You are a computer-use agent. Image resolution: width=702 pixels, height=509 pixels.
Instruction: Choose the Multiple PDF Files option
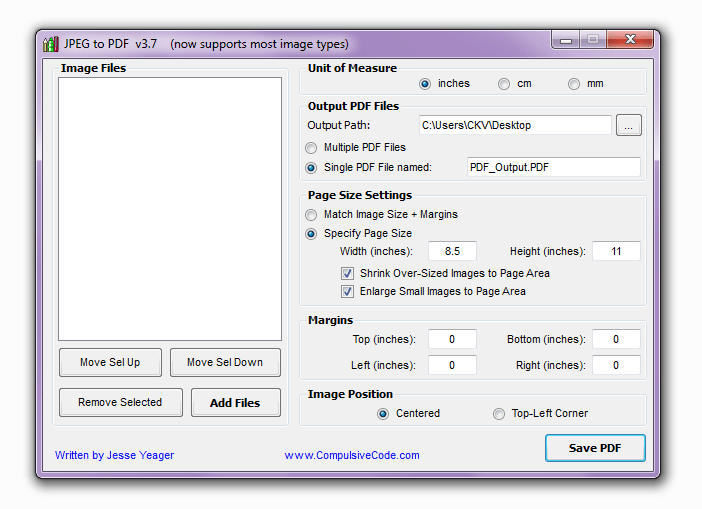(x=311, y=148)
